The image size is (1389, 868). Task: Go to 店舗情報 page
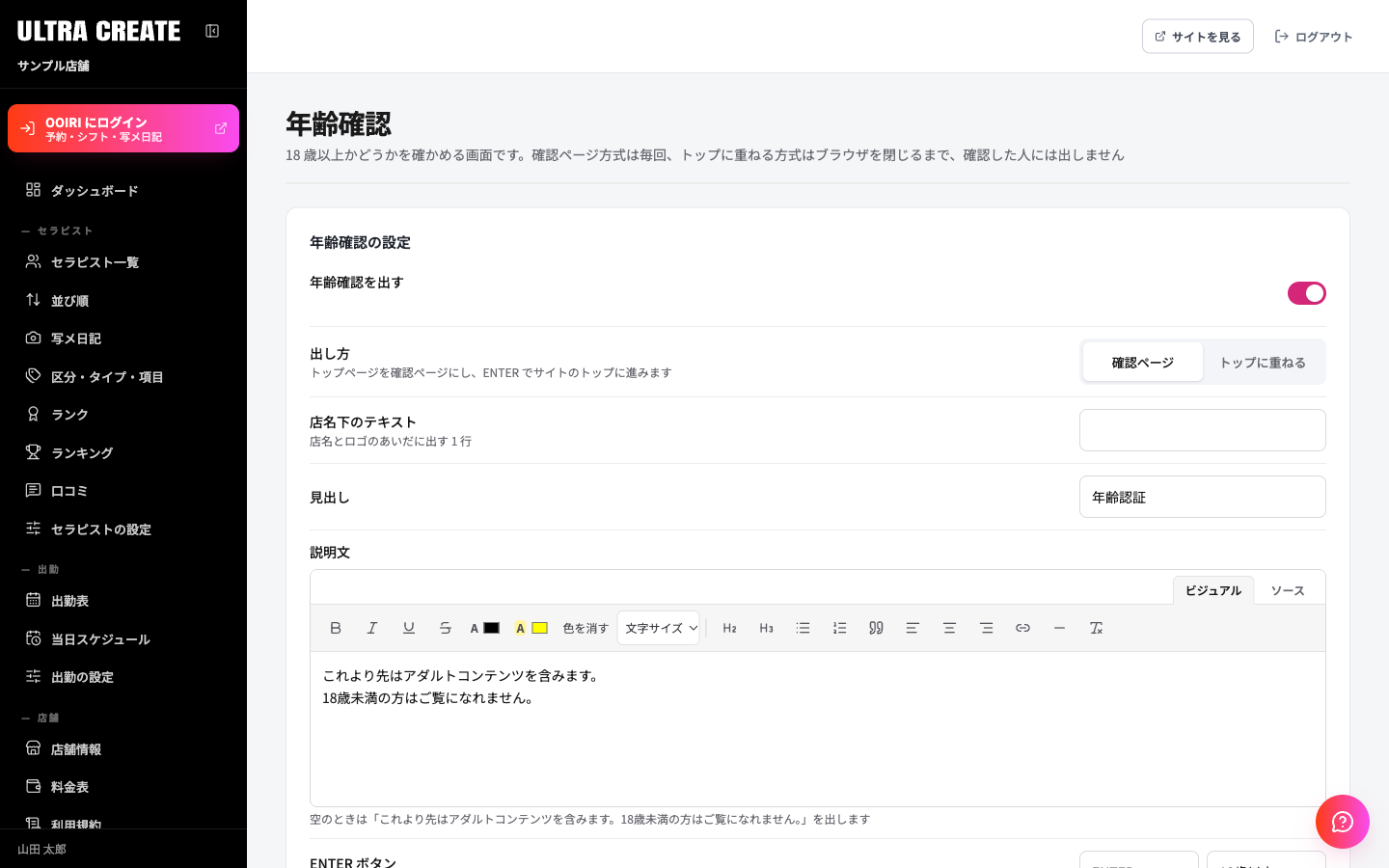[123, 749]
